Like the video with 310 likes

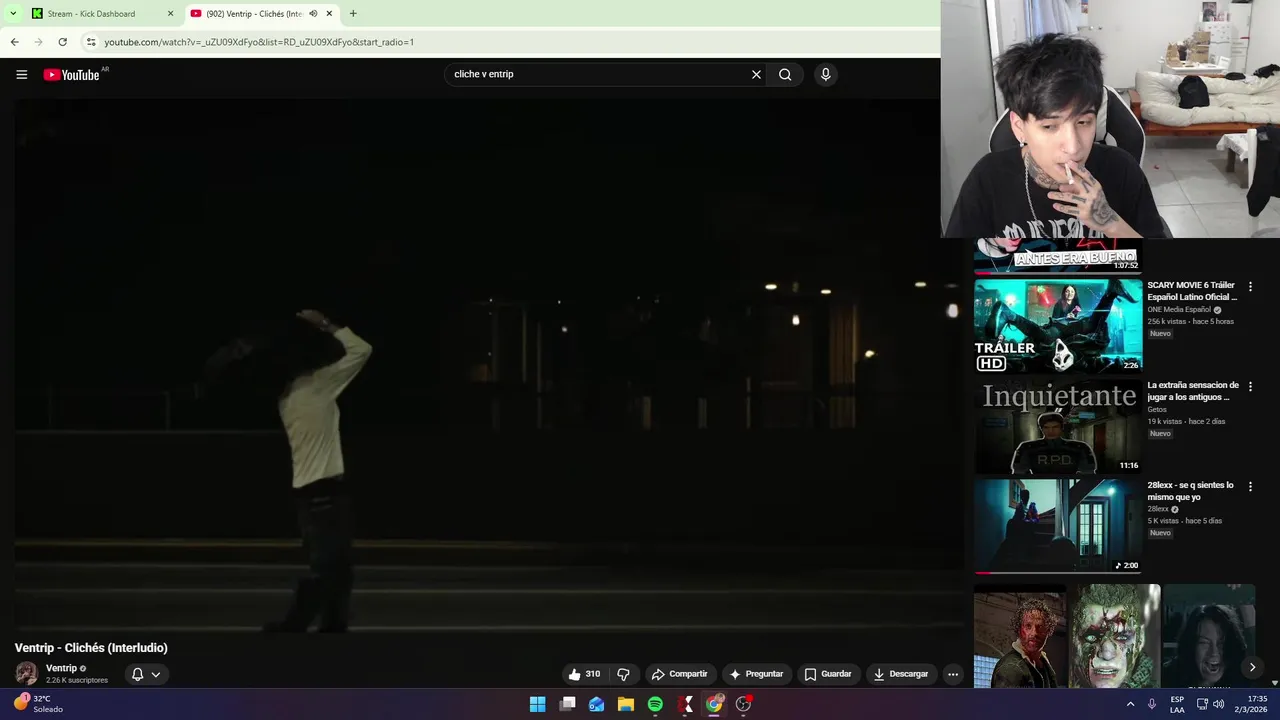pyautogui.click(x=585, y=674)
